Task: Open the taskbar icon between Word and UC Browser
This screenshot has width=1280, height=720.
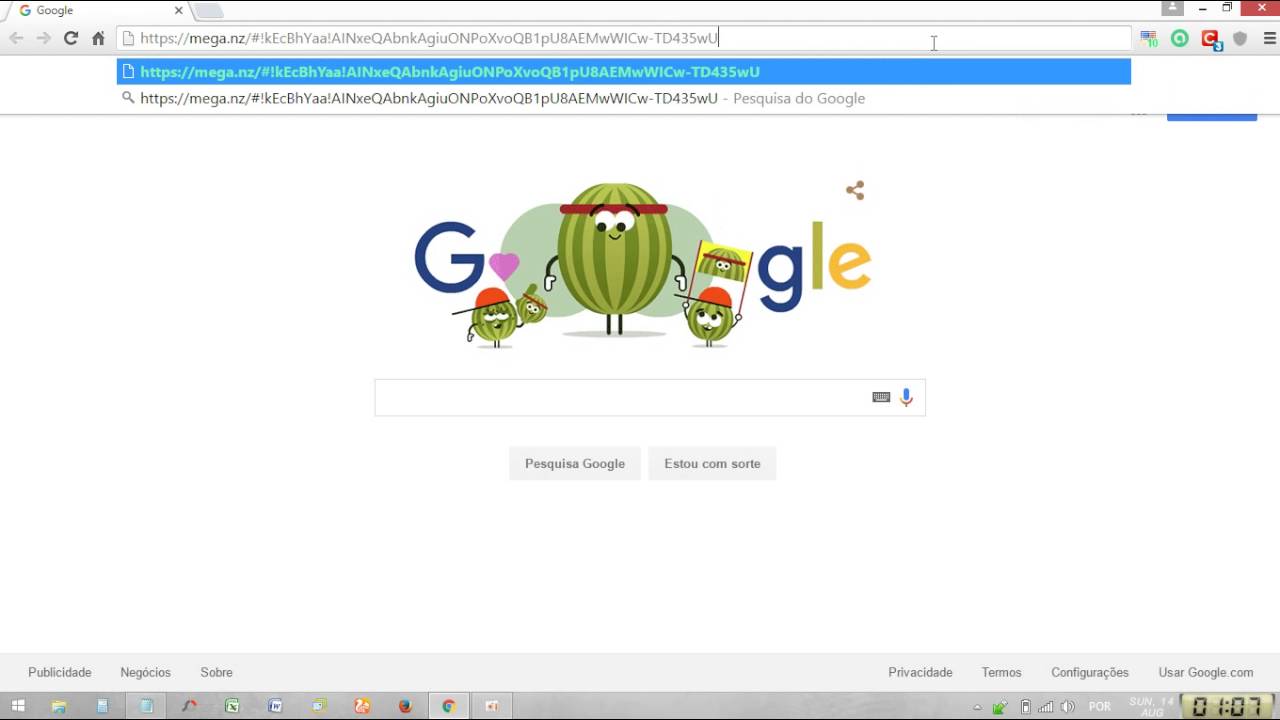Action: (319, 706)
